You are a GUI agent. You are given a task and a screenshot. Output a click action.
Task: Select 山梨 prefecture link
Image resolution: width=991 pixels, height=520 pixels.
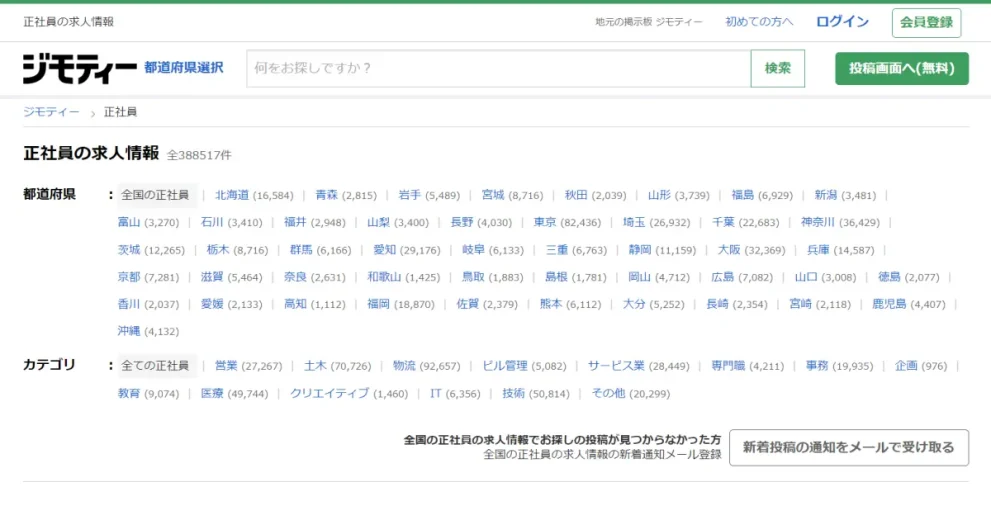pos(379,222)
